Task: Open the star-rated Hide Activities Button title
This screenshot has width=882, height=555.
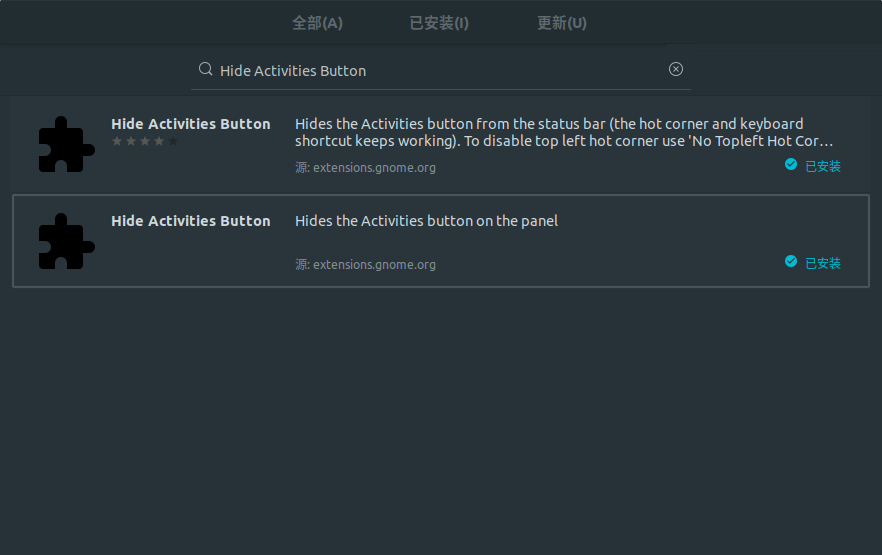Action: 191,124
